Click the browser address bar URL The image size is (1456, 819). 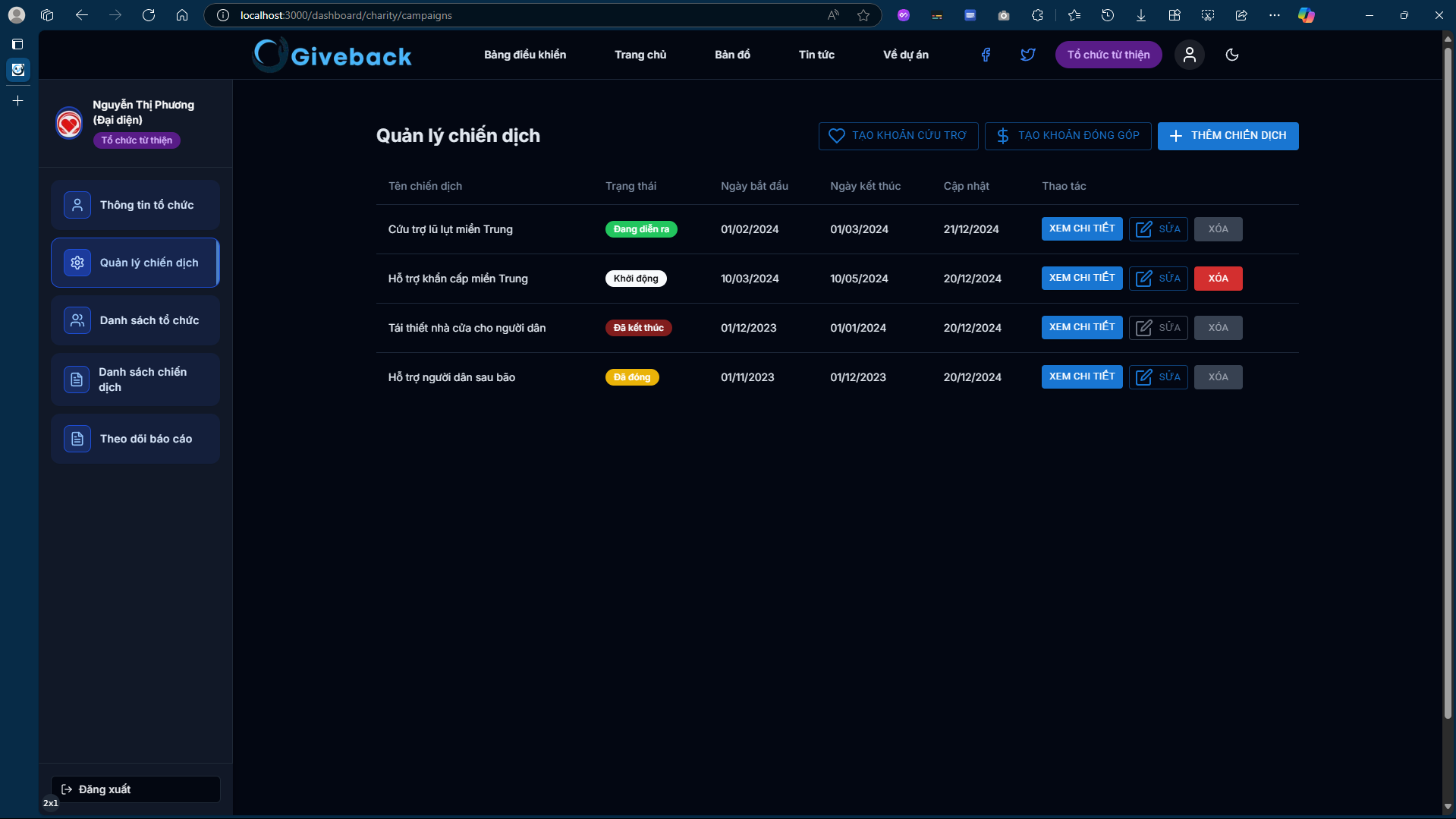point(346,15)
